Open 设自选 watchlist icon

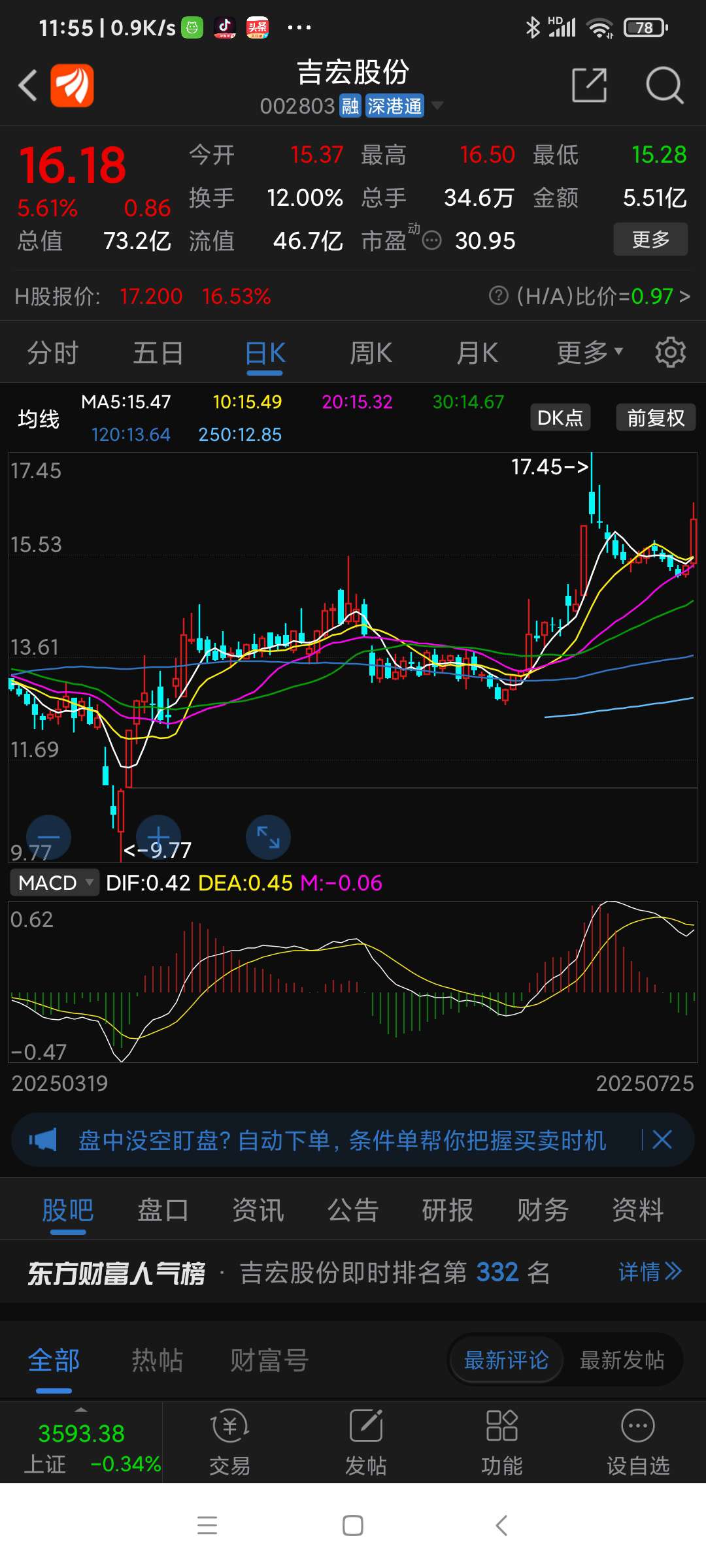click(638, 1443)
